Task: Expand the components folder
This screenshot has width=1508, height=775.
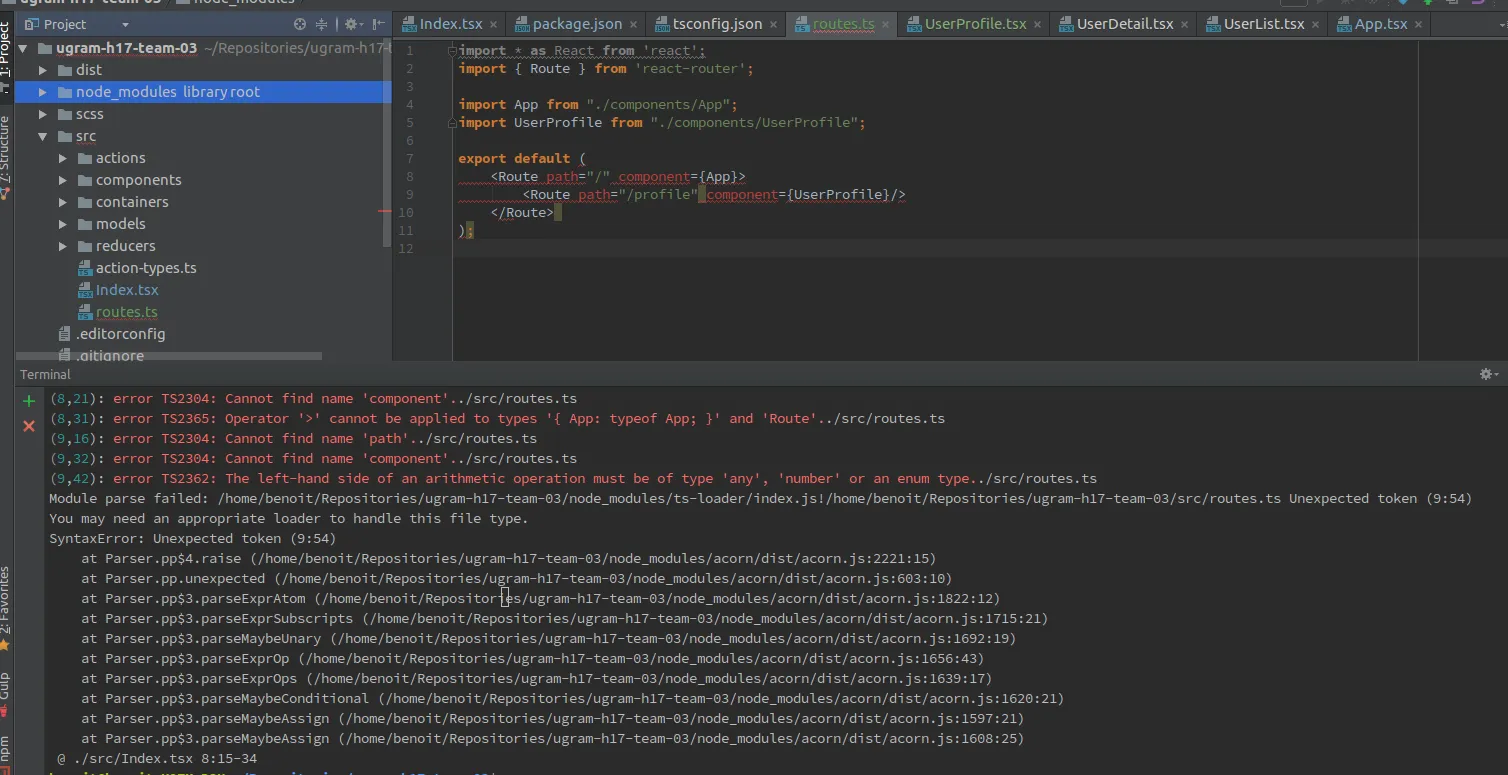Action: [x=63, y=180]
